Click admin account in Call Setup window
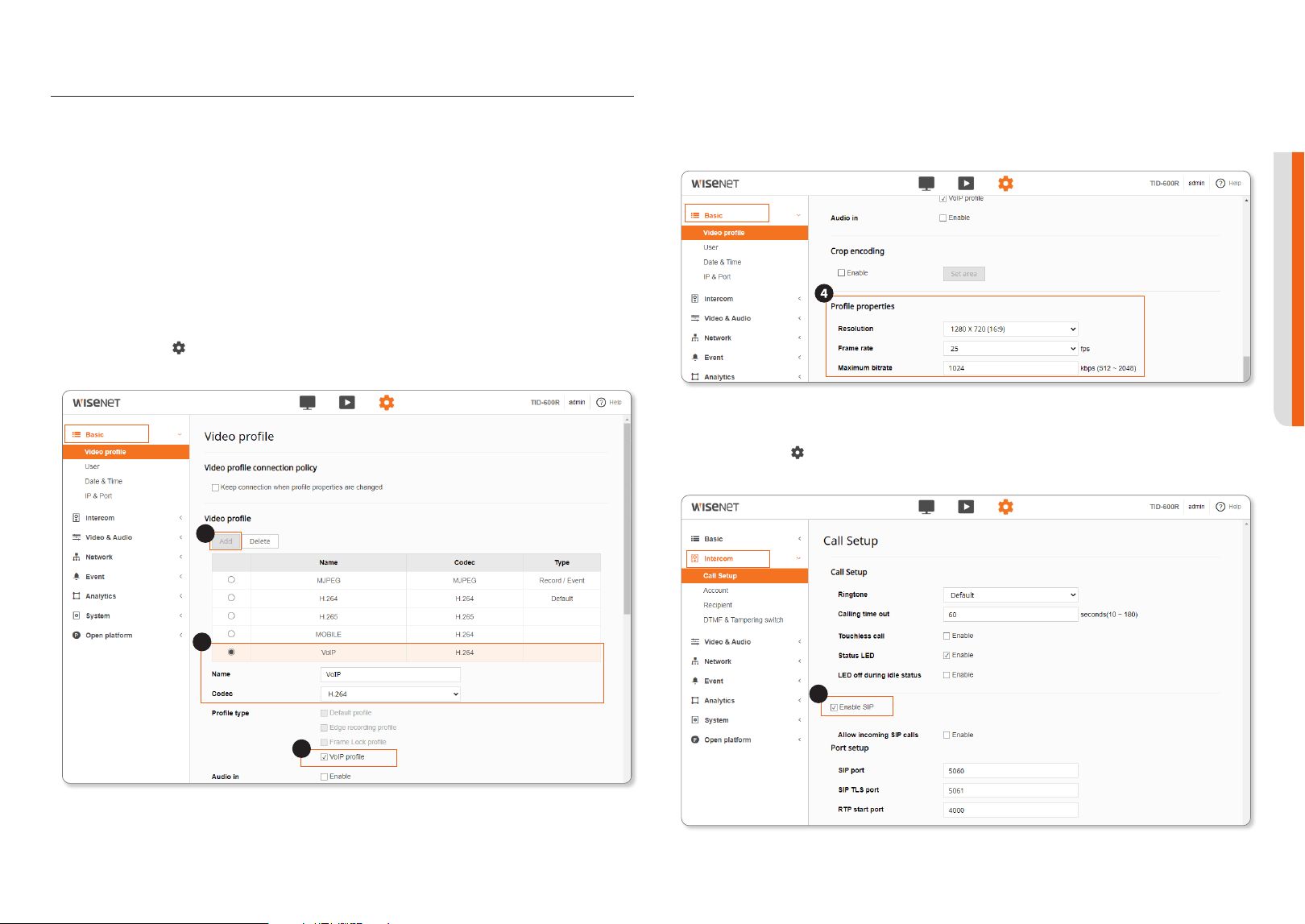Viewport: 1305px width, 924px height. click(x=1196, y=507)
